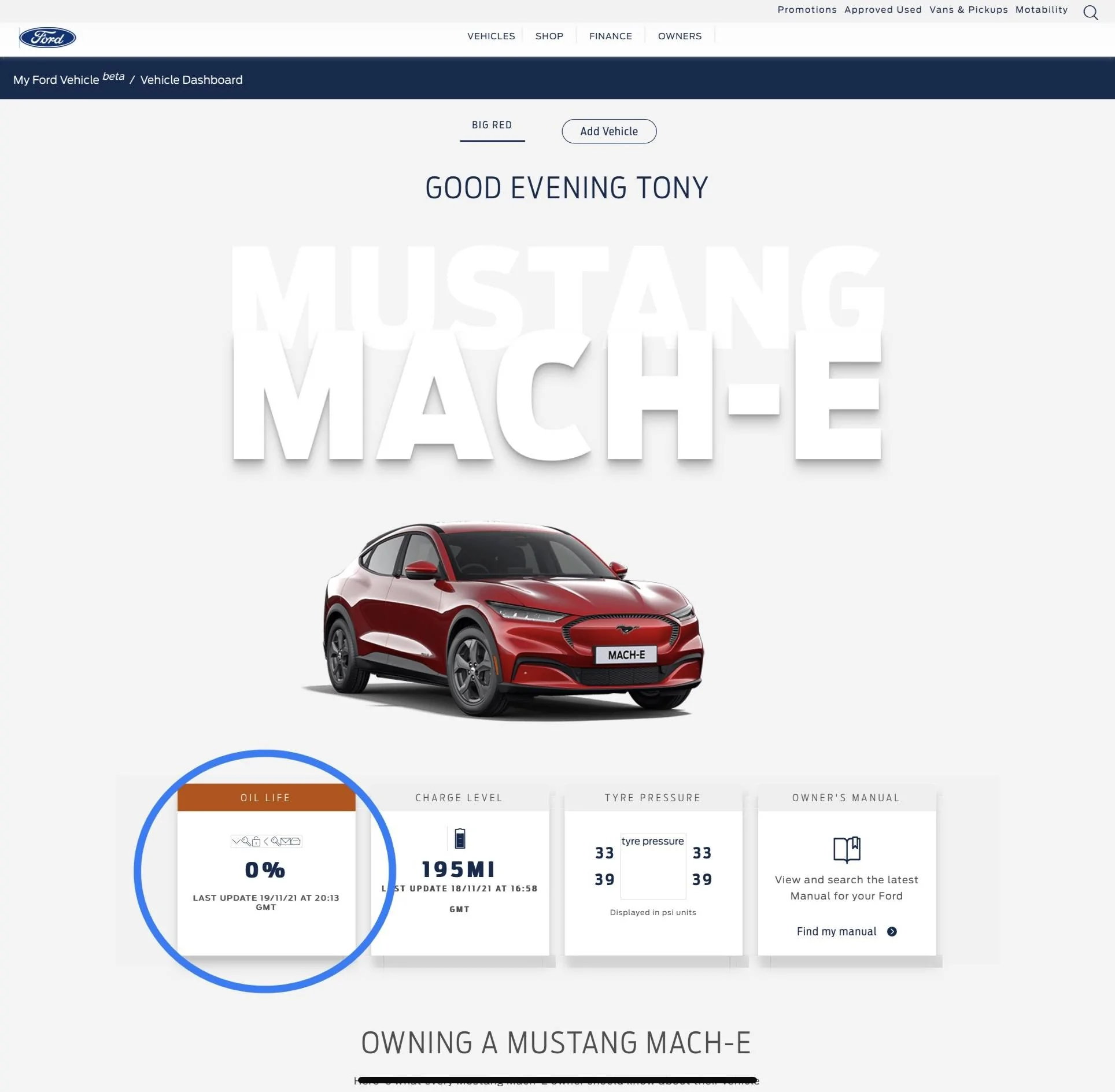Click the arrow icon beside Find my manual
The height and width of the screenshot is (1092, 1115).
[x=892, y=931]
